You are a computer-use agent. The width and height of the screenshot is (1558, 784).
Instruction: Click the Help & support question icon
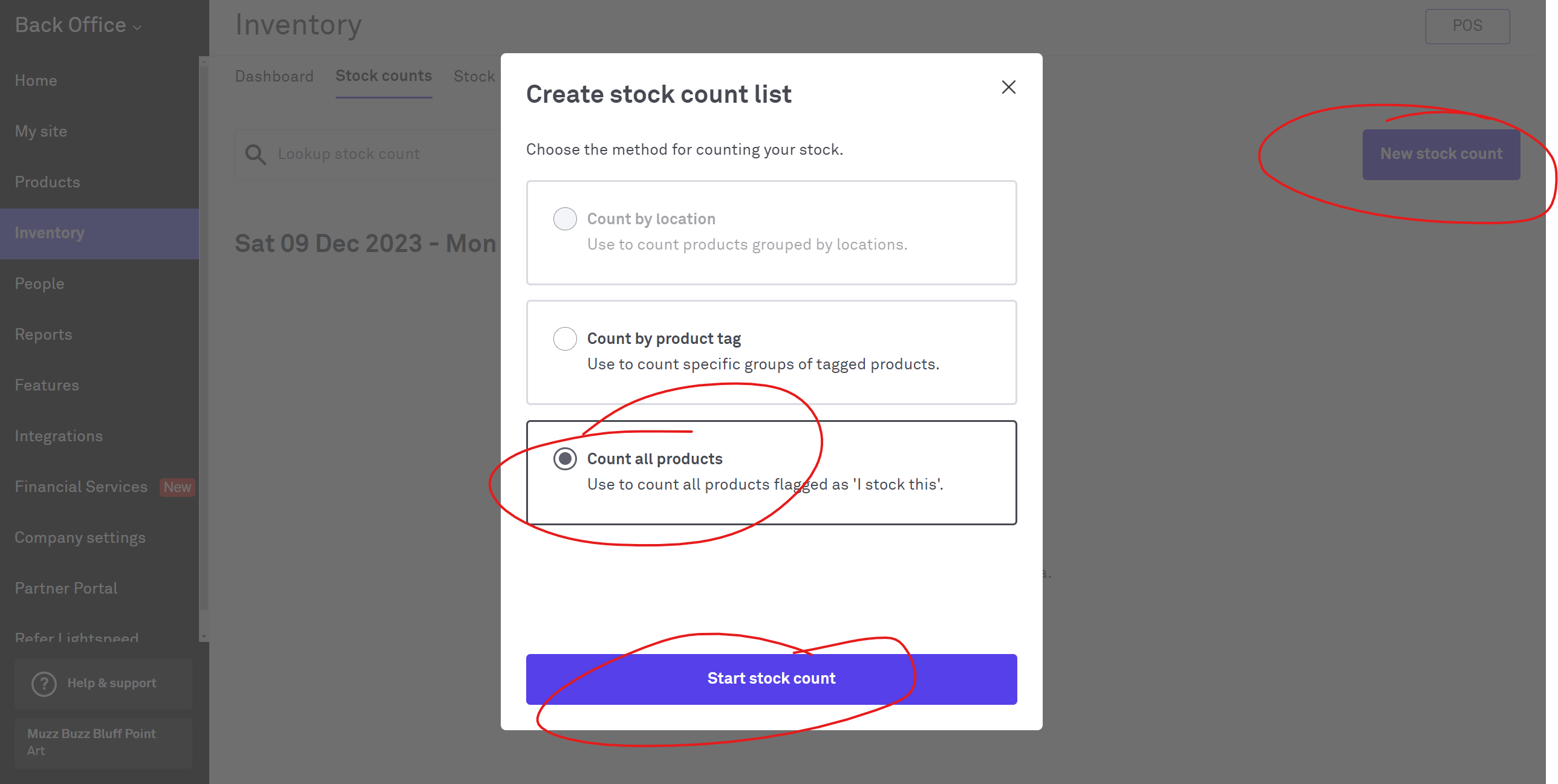[44, 684]
